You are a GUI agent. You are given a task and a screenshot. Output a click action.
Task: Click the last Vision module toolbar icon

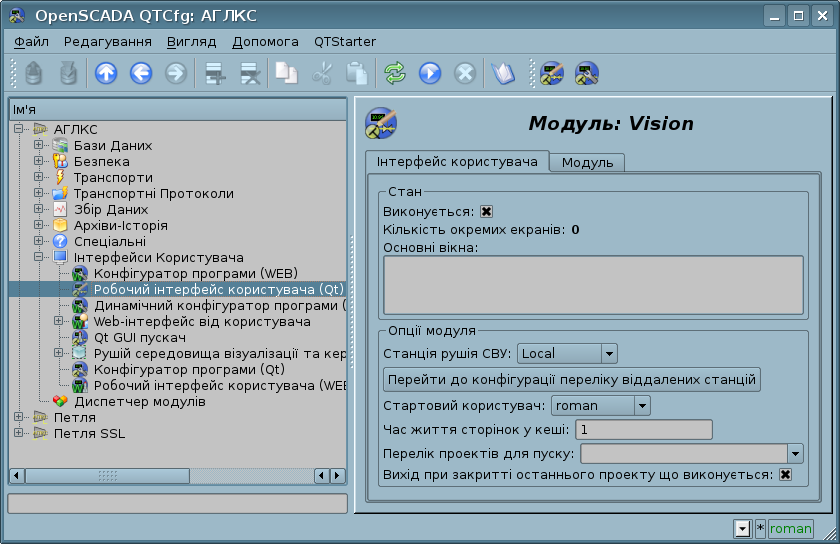(x=587, y=73)
